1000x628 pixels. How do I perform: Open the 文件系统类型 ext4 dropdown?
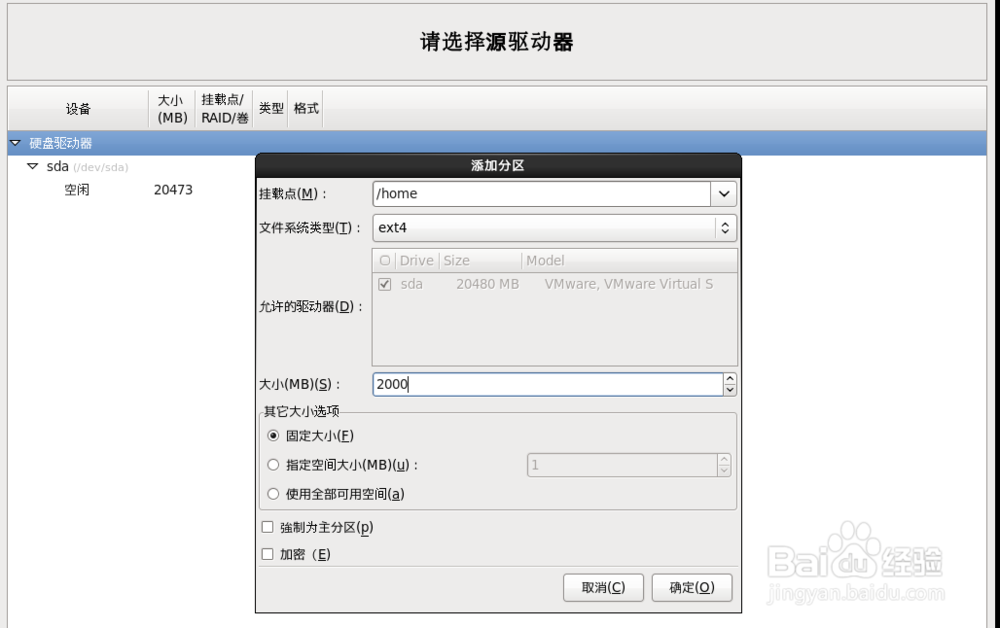726,227
